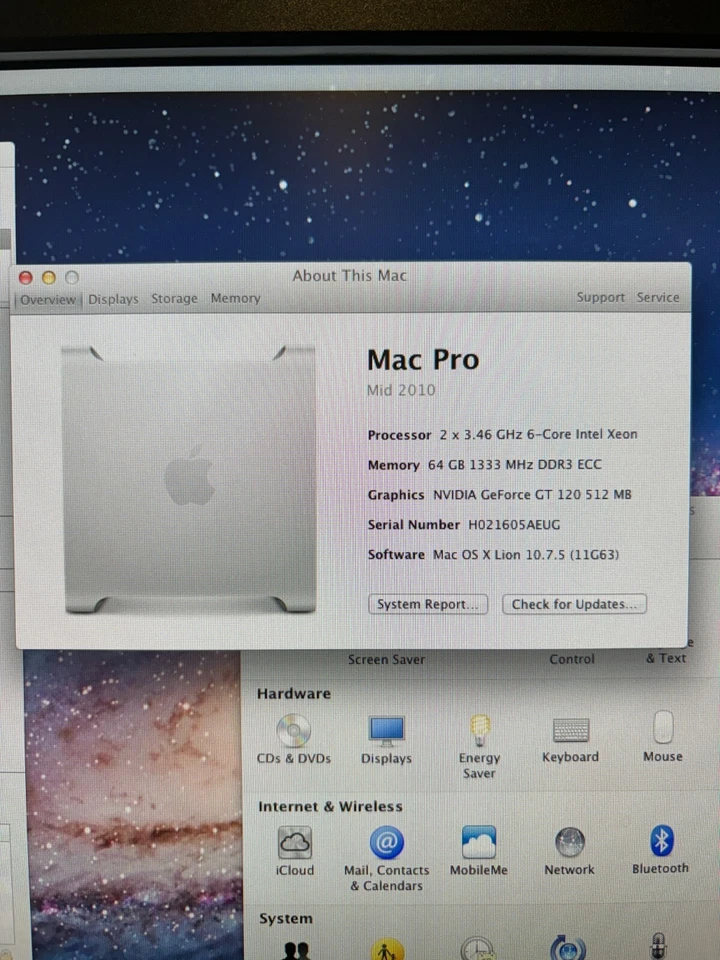The height and width of the screenshot is (960, 720).
Task: Click the serial number H021605AEUG
Action: (x=514, y=525)
